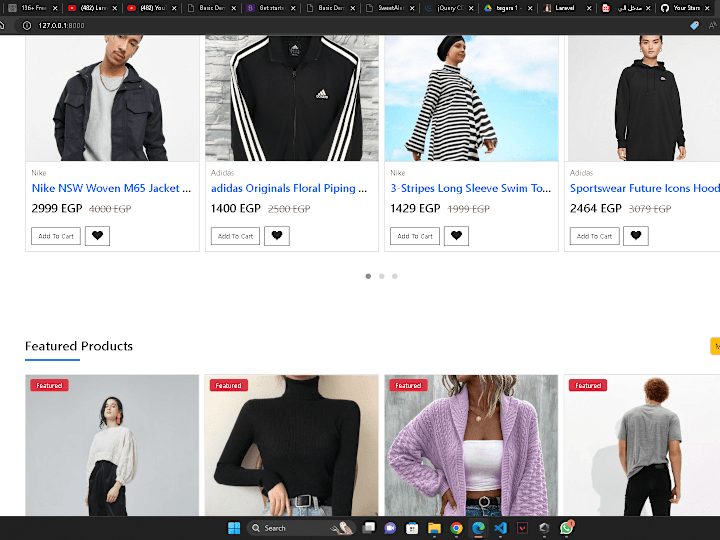Screen dimensions: 720x540
Task: Click heart icon for adidas Originals Floral Piping
Action: 277,236
